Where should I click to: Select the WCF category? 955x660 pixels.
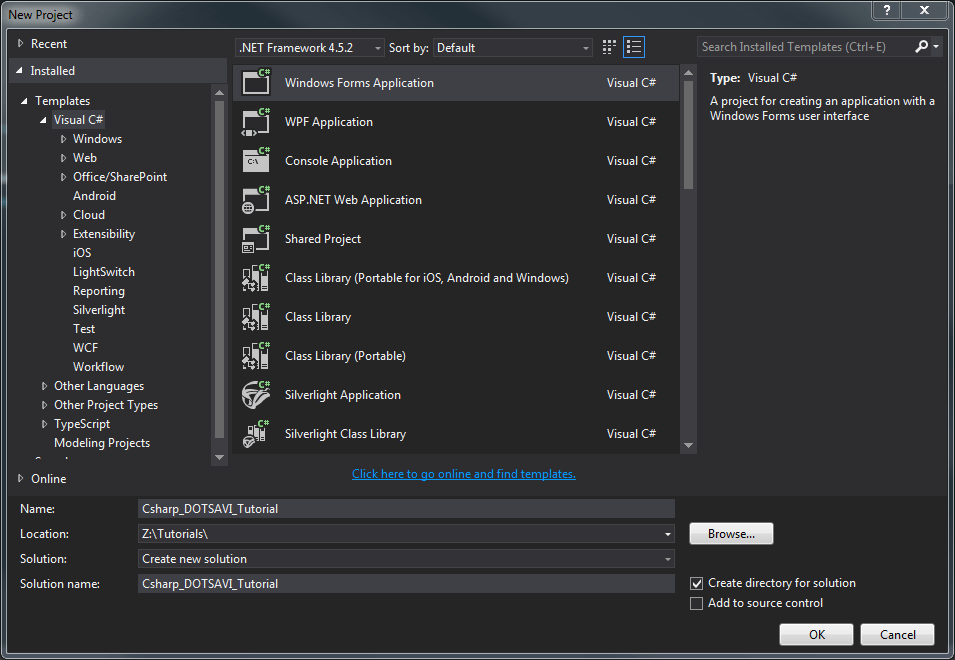[85, 348]
